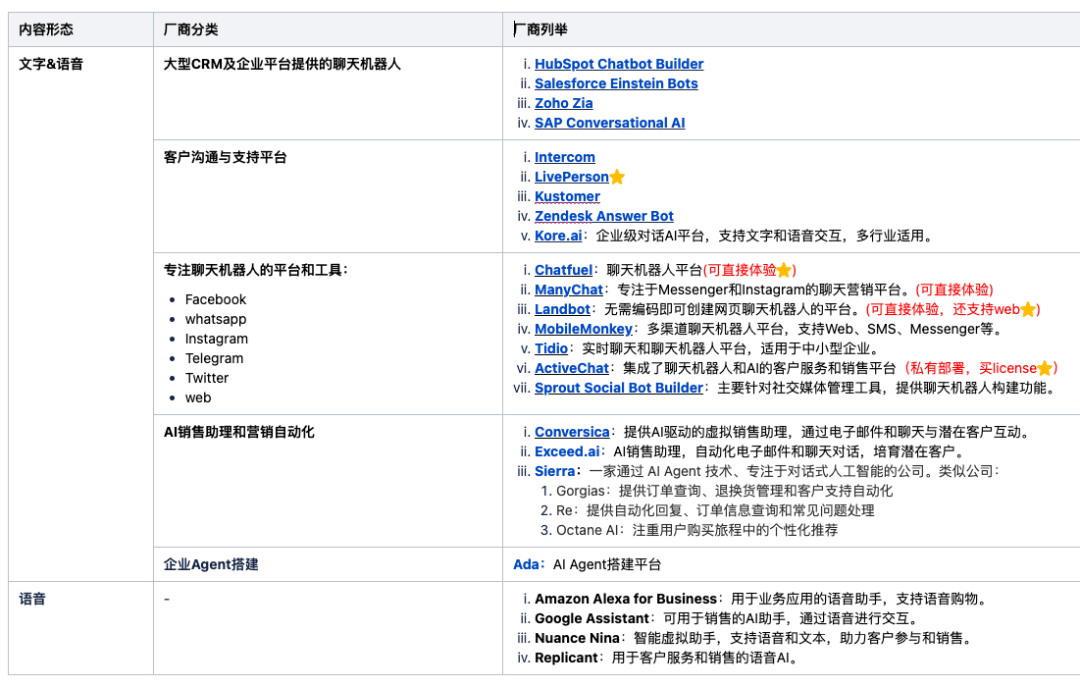Click the Octane AI sub-item text
This screenshot has width=1080, height=686.
[x=697, y=530]
